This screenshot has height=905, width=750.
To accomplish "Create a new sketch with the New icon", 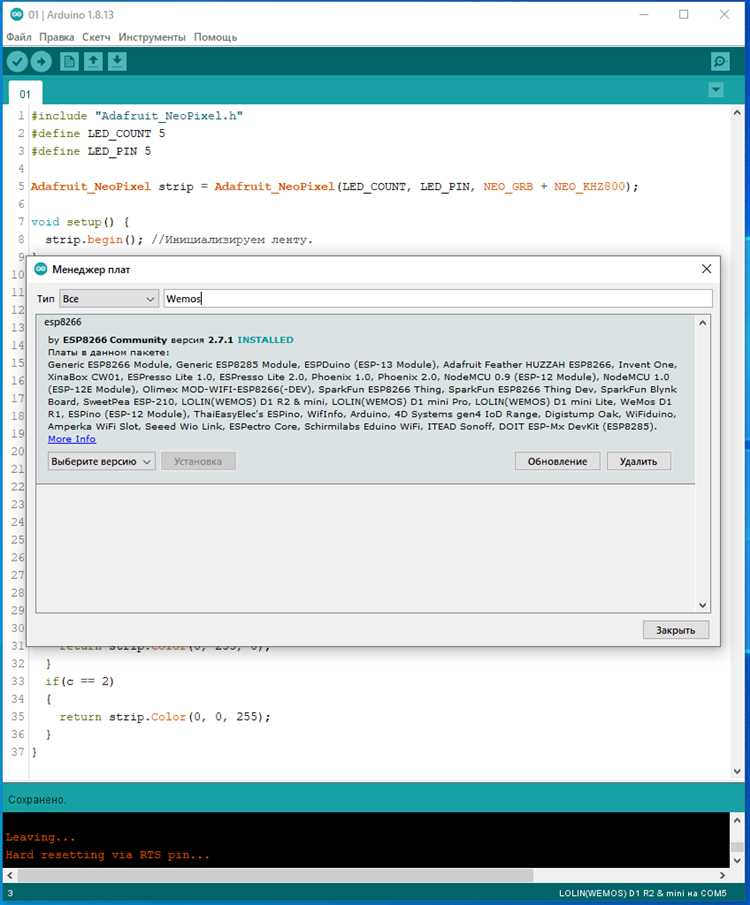I will tap(69, 61).
